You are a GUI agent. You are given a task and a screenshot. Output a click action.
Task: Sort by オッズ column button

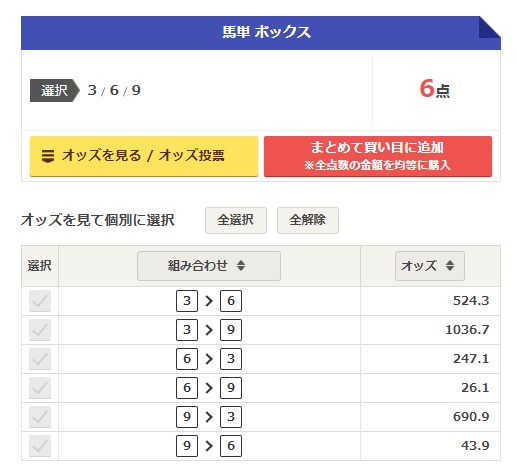coord(430,266)
